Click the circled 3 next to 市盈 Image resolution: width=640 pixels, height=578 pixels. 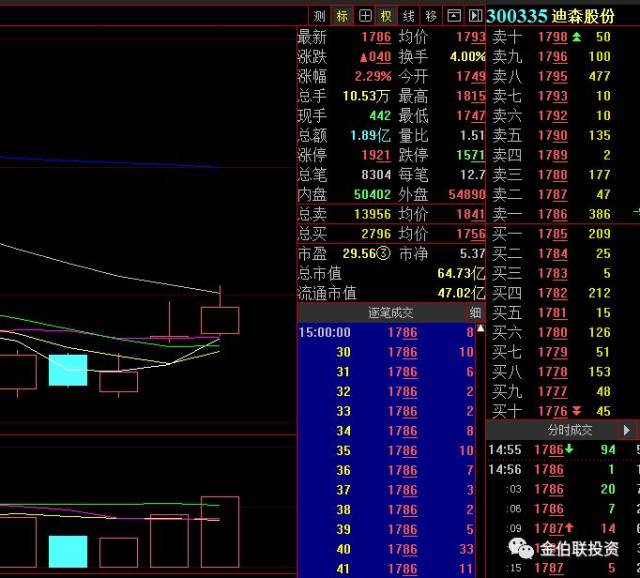coord(383,253)
